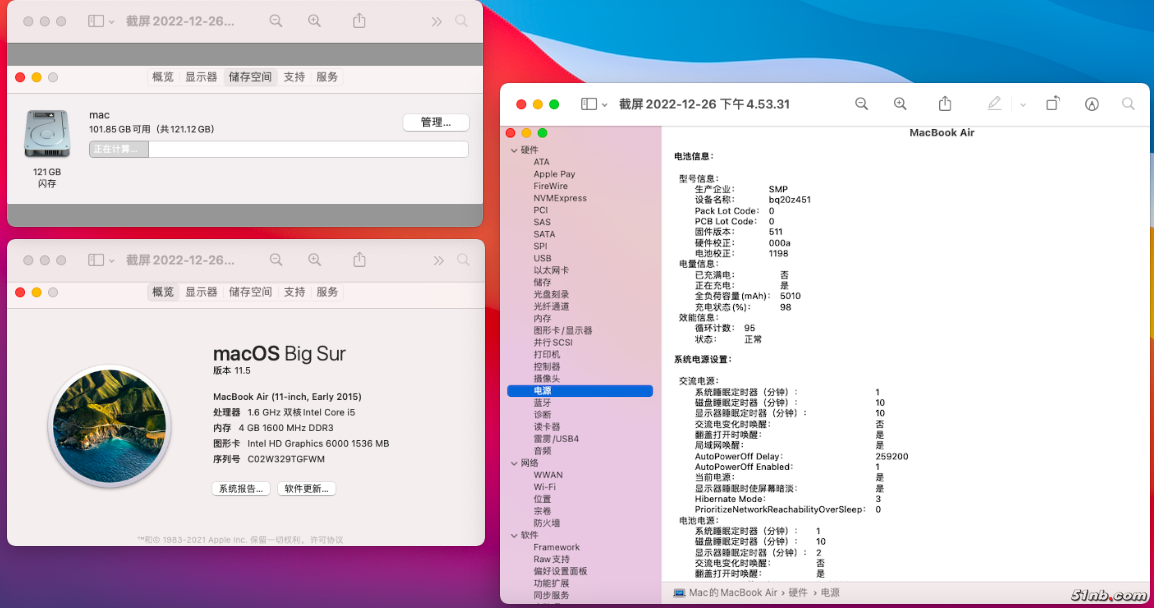Click the search icon in the MacBook Air window

[x=1128, y=104]
